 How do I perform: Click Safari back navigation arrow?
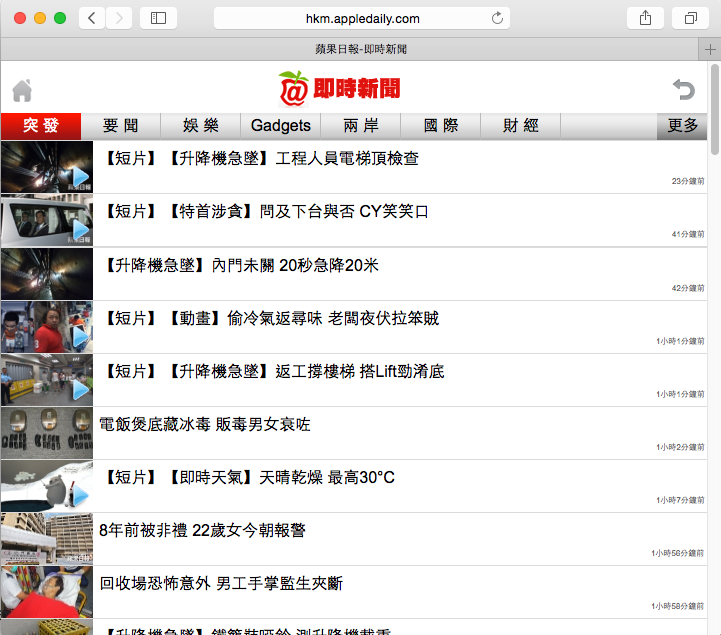[91, 18]
